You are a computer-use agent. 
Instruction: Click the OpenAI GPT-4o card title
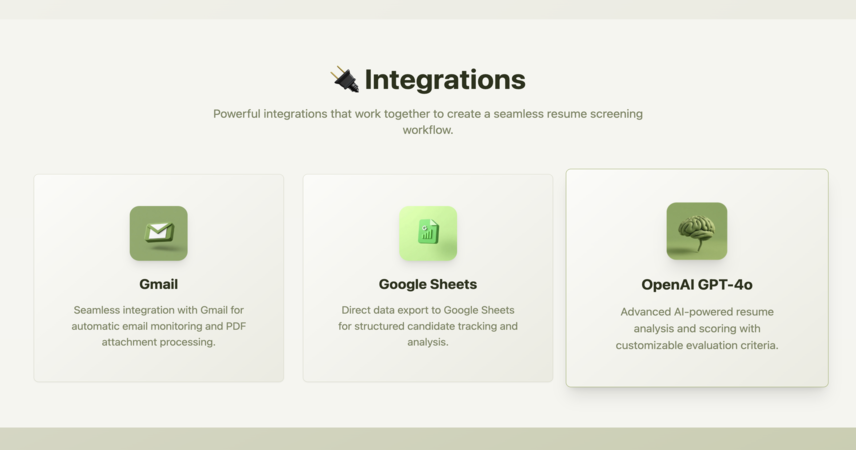697,285
